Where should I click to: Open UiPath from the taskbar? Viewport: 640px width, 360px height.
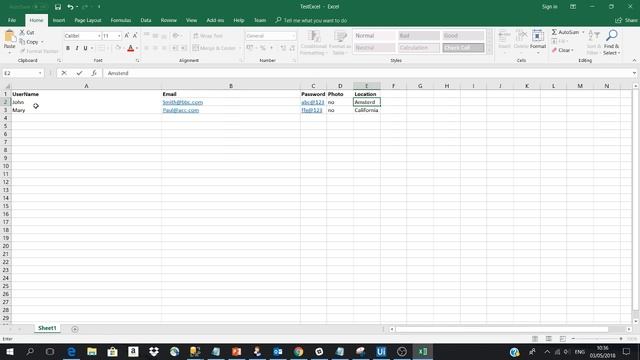[x=381, y=351]
